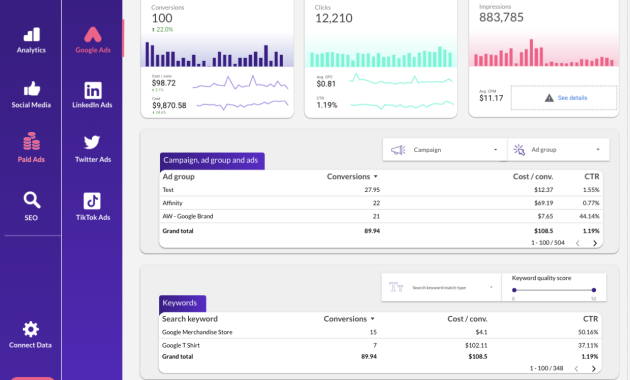Viewport: 630px width, 380px height.
Task: Click the $0.81 average CPC value
Action: (326, 84)
